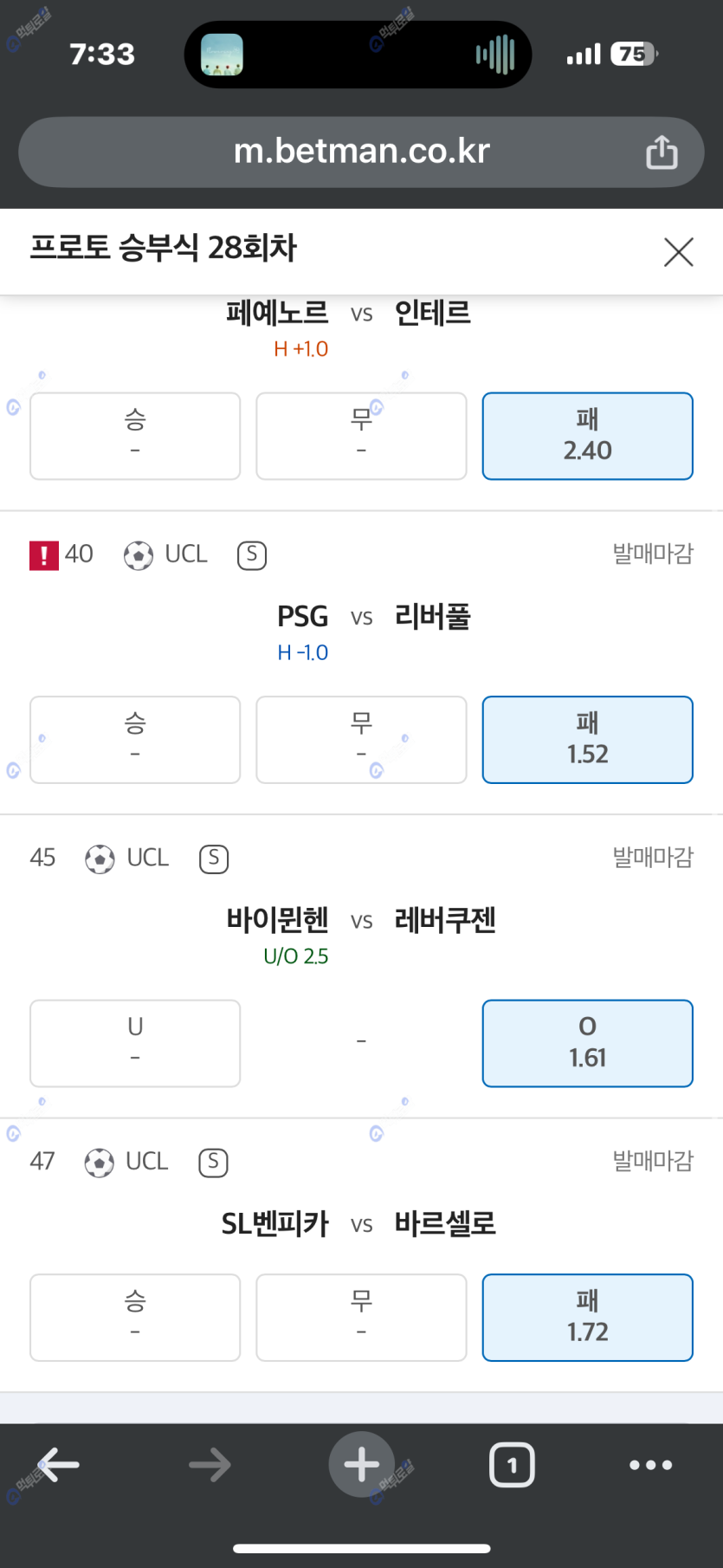Open the tab switcher showing 1 tab
Image resolution: width=723 pixels, height=1568 pixels.
[512, 1465]
